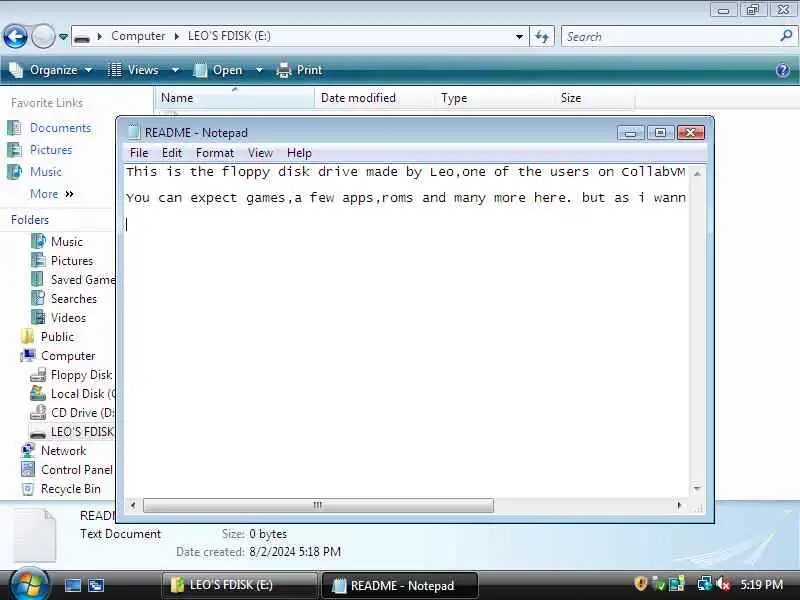This screenshot has height=600, width=800.
Task: Select LEO'S FDISK drive in tree
Action: (x=72, y=432)
